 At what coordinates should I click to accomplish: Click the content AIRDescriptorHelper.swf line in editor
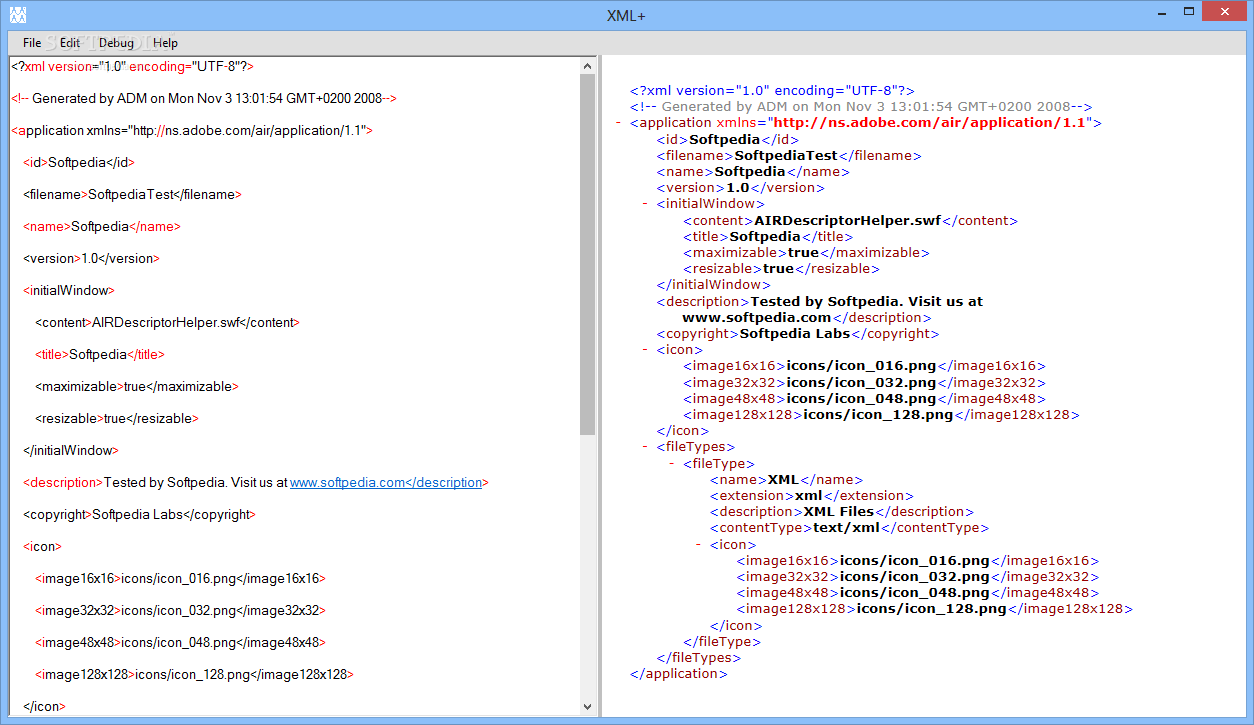(167, 323)
